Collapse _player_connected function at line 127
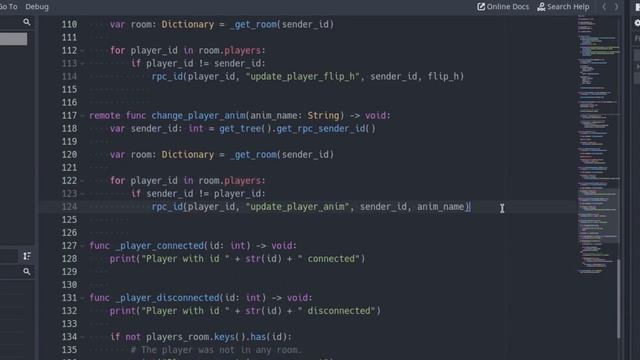The image size is (640, 360). (x=82, y=246)
